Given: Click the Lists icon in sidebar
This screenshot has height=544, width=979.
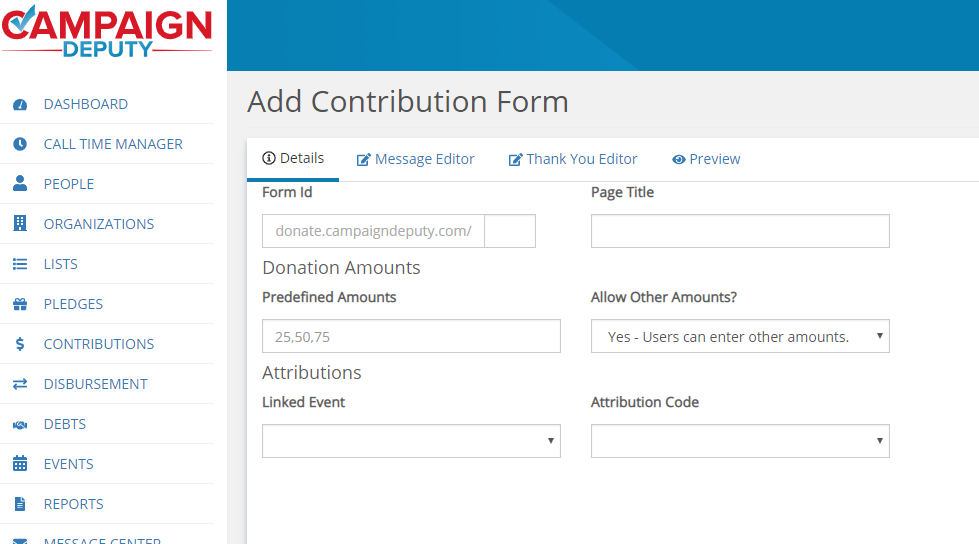Looking at the screenshot, I should pos(20,264).
